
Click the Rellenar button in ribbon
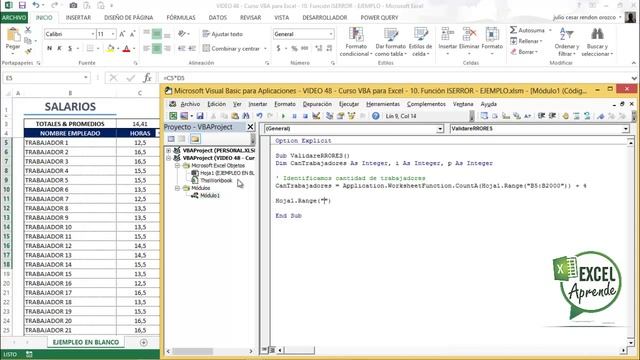click(527, 41)
